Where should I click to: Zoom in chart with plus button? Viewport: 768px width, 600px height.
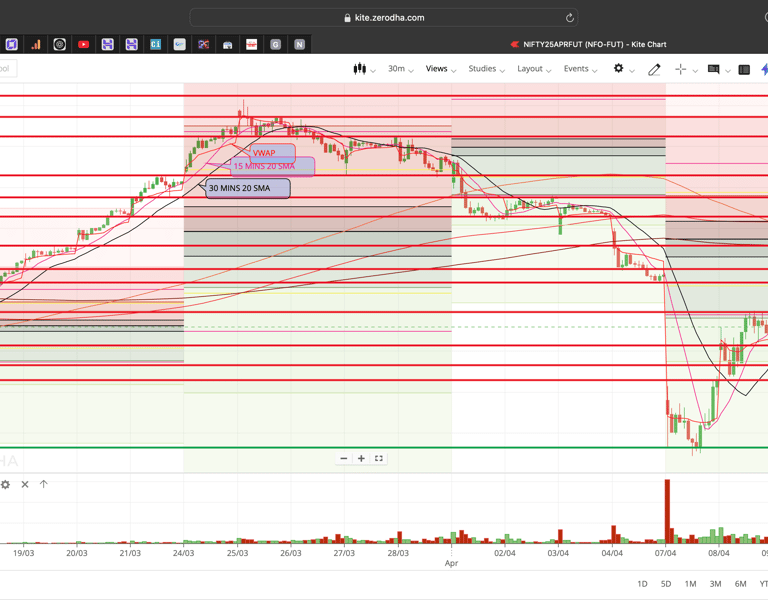361,458
